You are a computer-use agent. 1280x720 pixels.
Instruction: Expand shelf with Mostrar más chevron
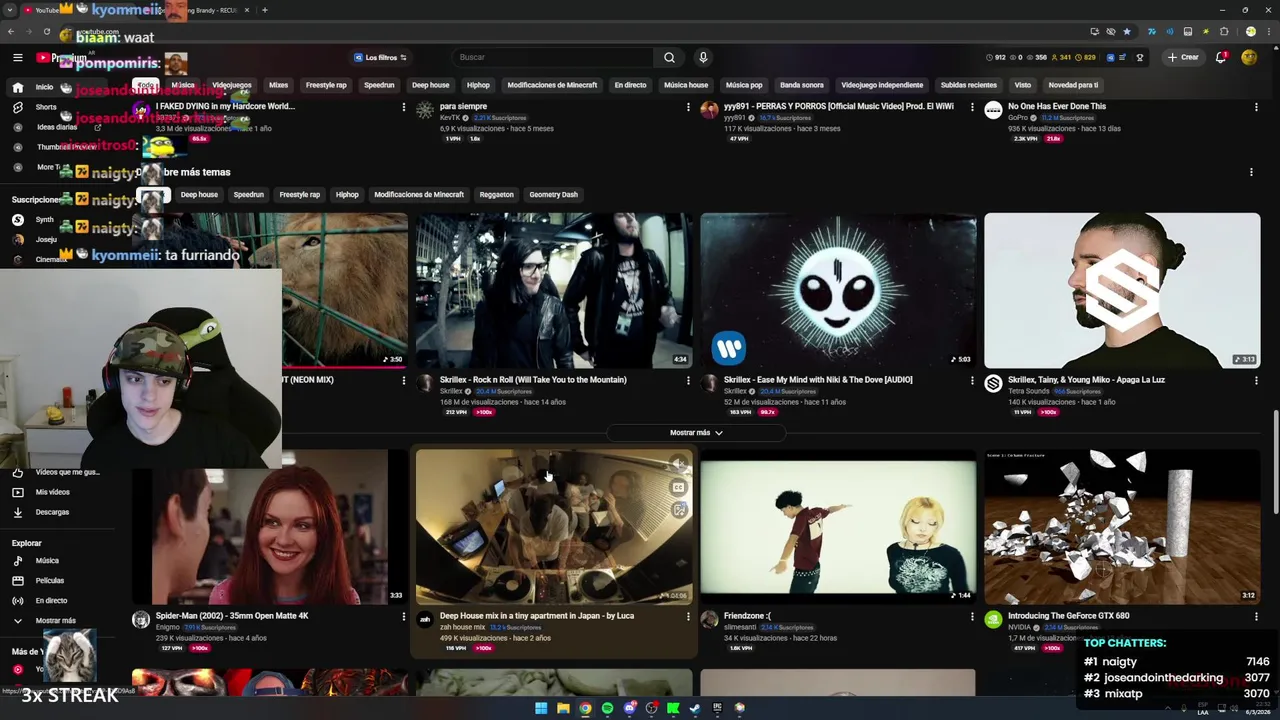click(696, 433)
